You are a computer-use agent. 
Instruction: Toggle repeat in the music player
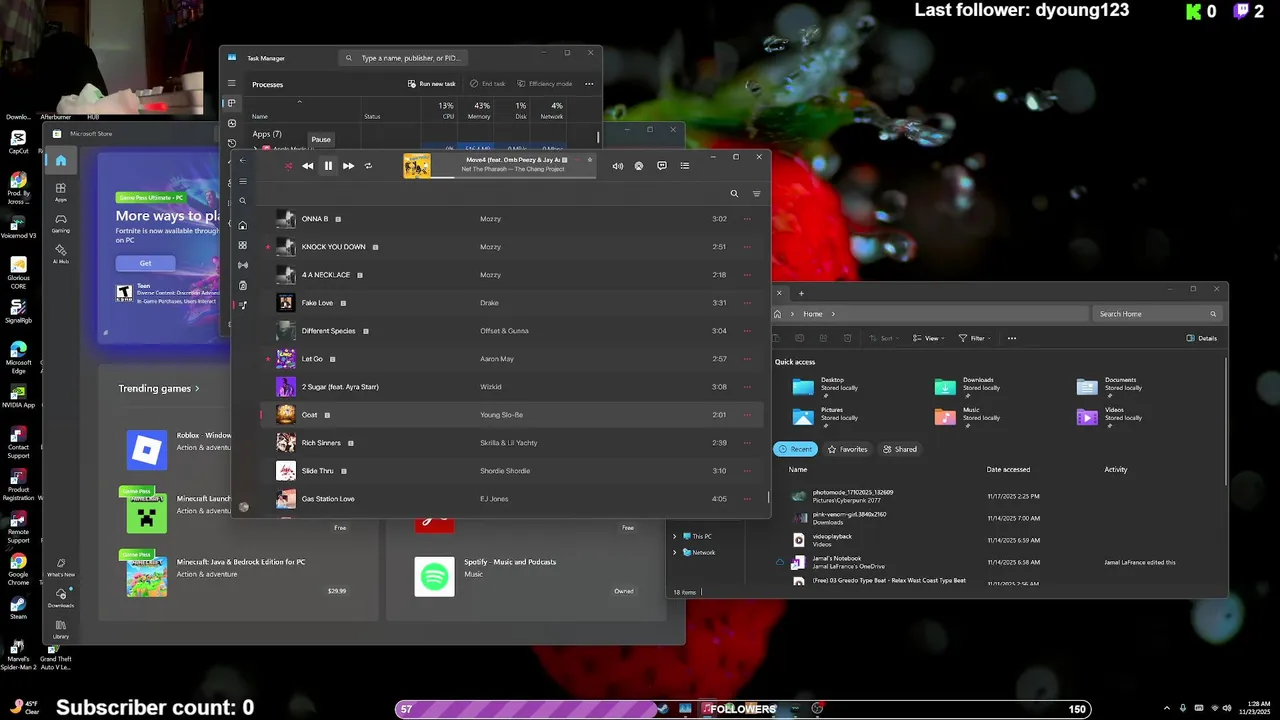(368, 166)
